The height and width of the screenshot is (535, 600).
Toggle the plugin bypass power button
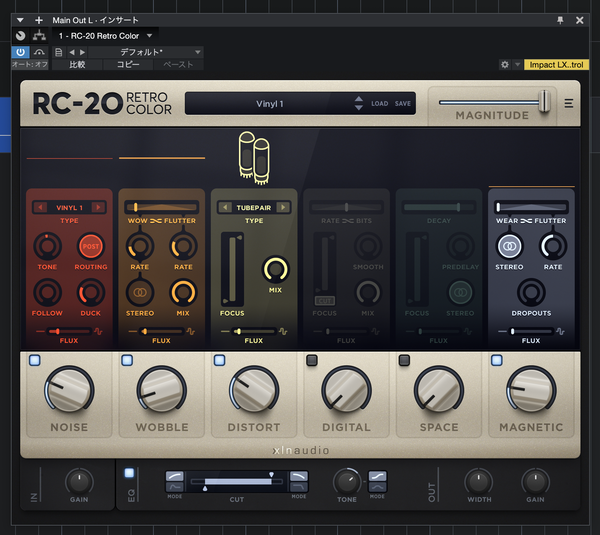pos(20,52)
